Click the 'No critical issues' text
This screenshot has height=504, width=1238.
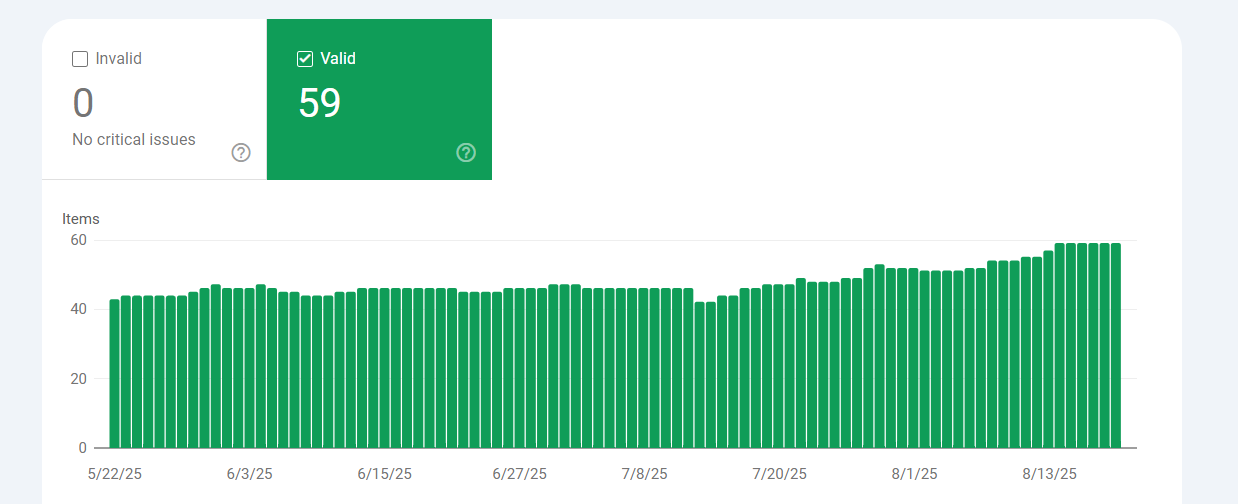tap(134, 140)
